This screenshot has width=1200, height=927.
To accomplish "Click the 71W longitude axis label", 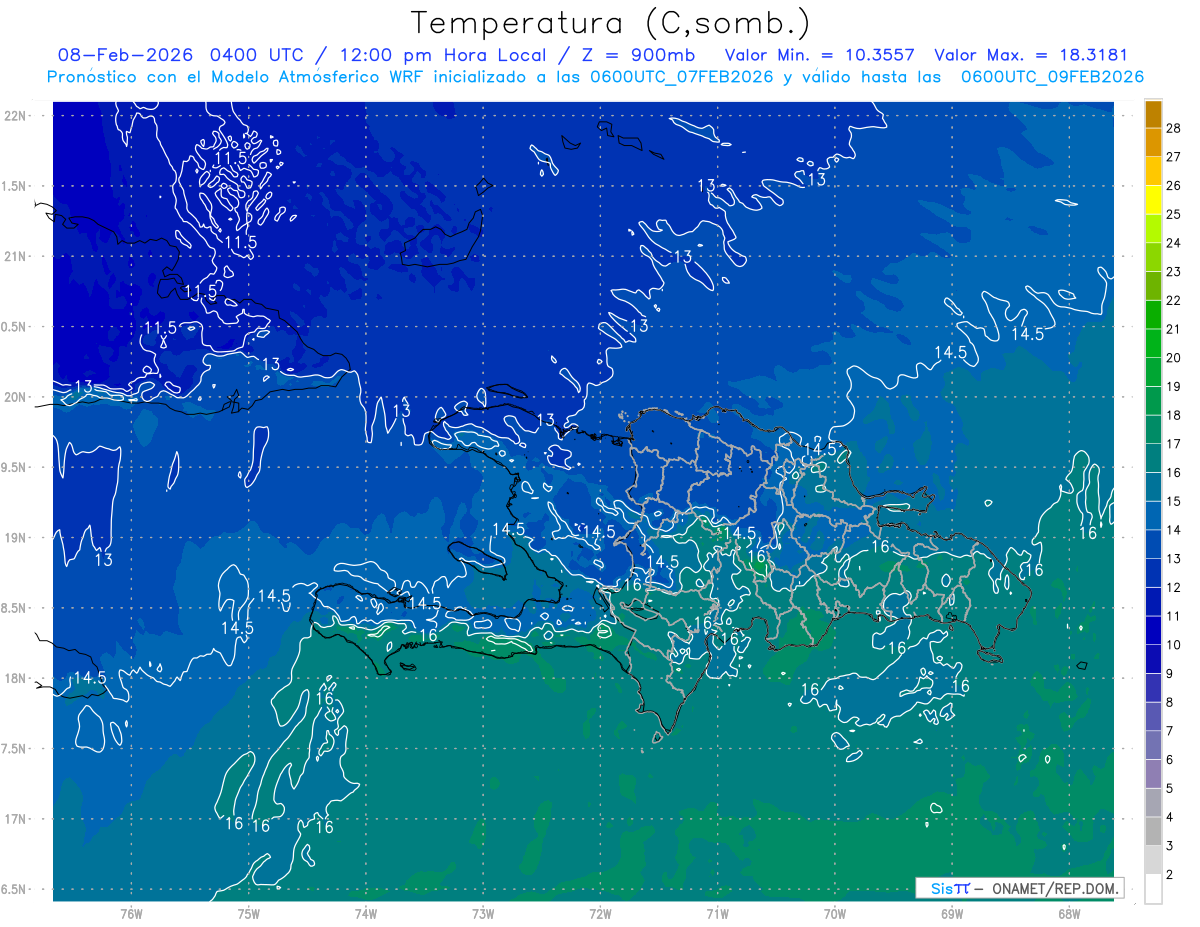I will (716, 913).
